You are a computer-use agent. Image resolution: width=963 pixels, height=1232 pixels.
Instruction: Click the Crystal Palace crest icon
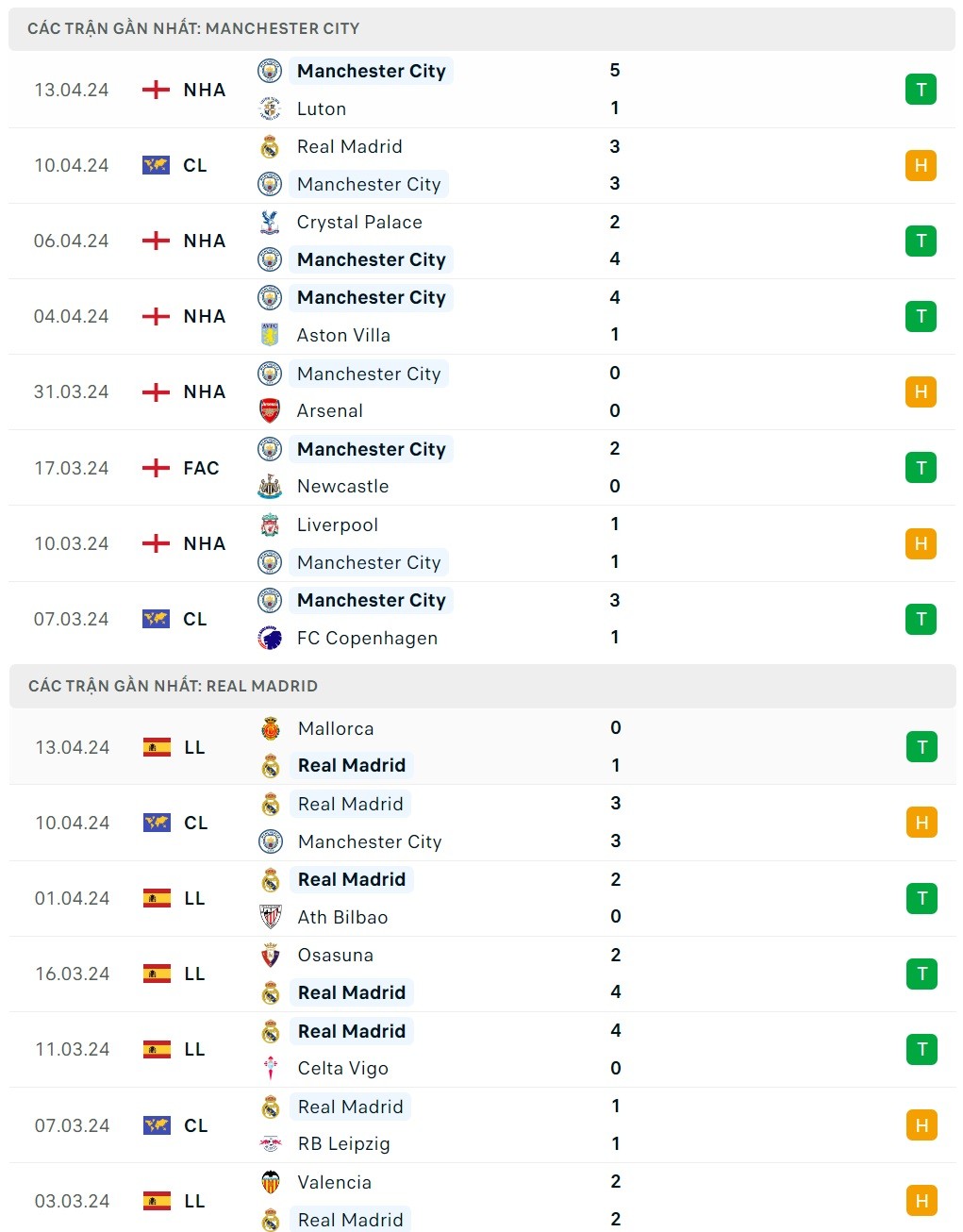coord(270,222)
